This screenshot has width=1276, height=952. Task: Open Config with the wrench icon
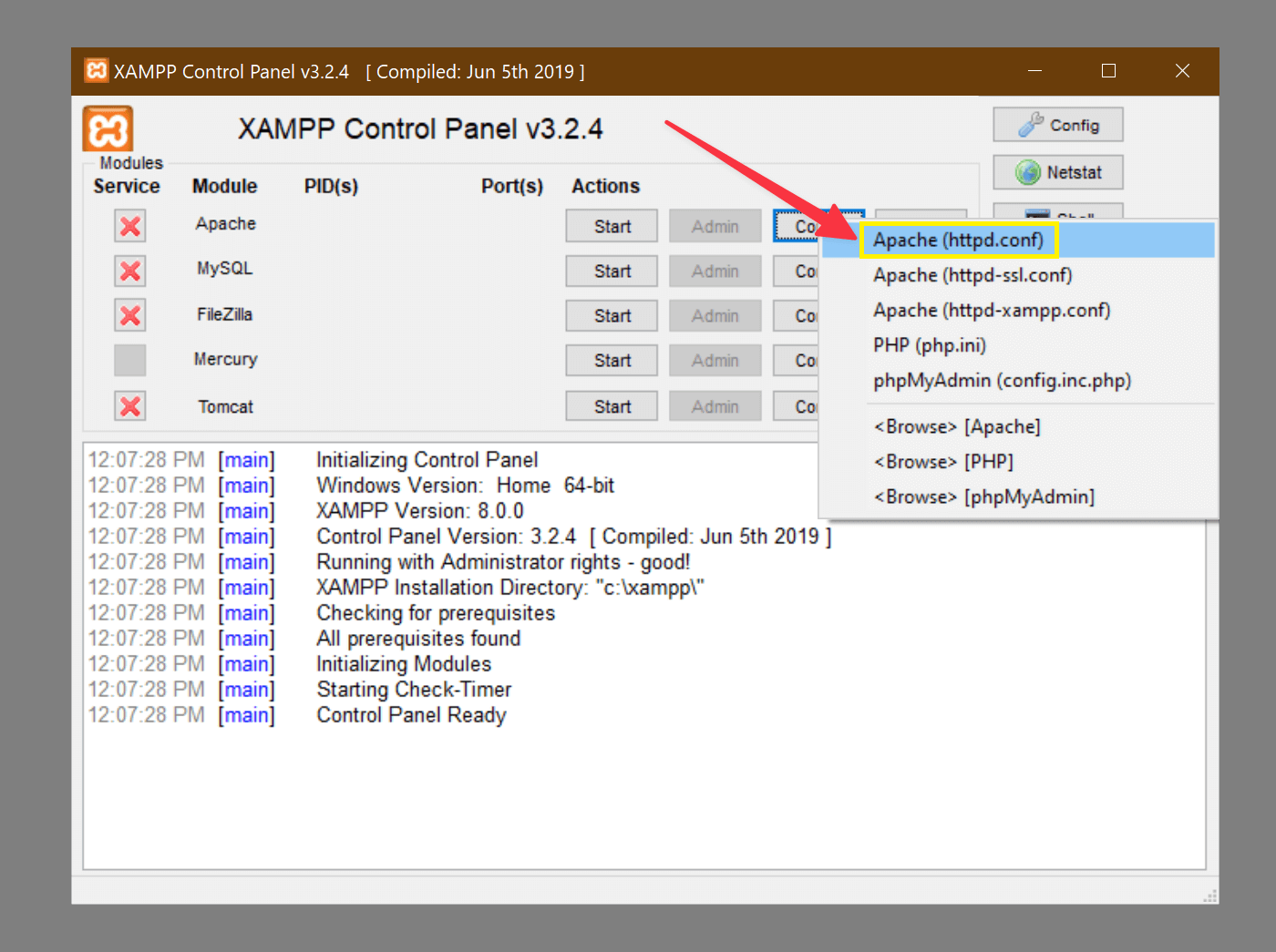click(1057, 125)
